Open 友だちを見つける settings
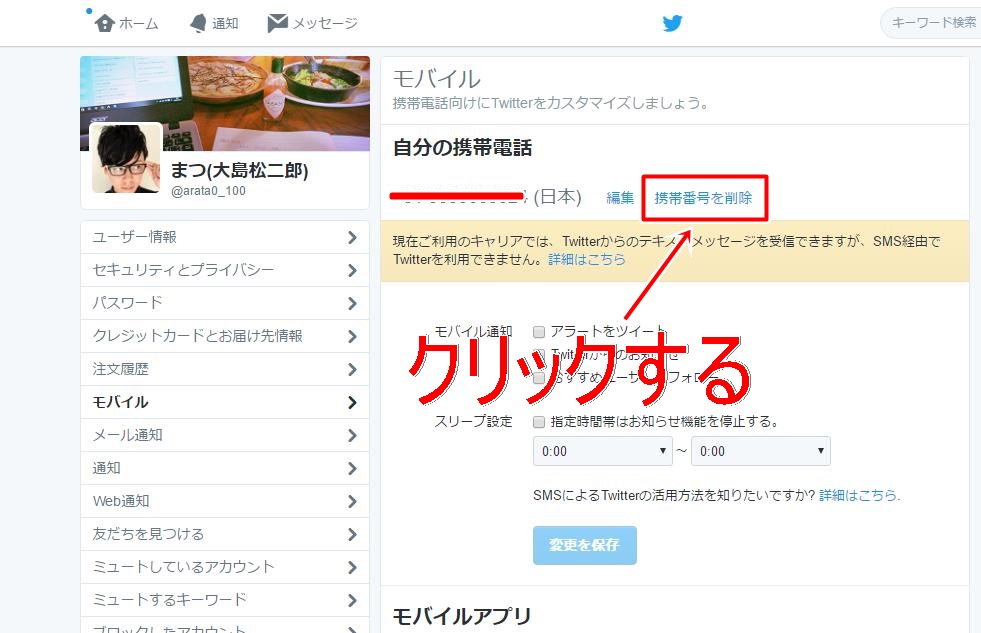This screenshot has width=981, height=633. click(225, 535)
